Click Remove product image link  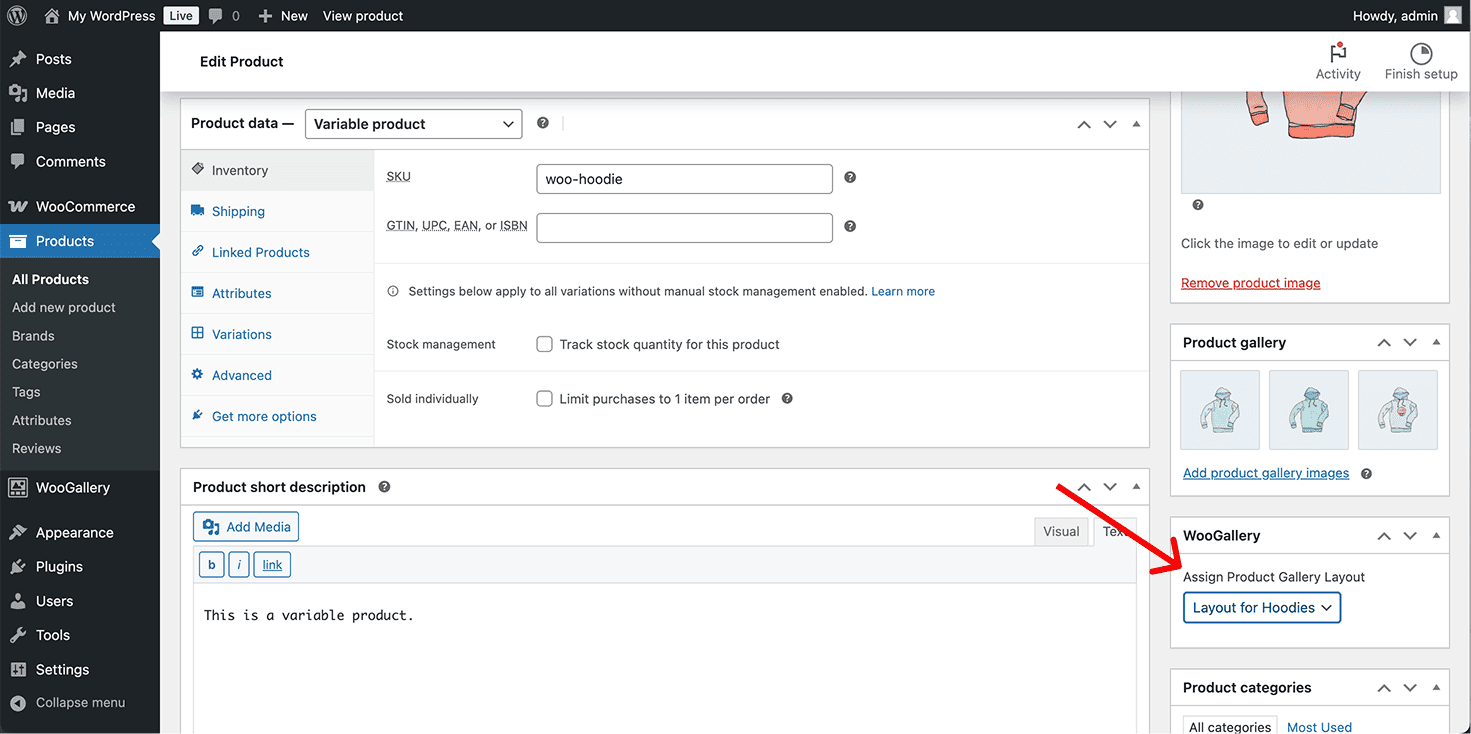click(x=1250, y=283)
